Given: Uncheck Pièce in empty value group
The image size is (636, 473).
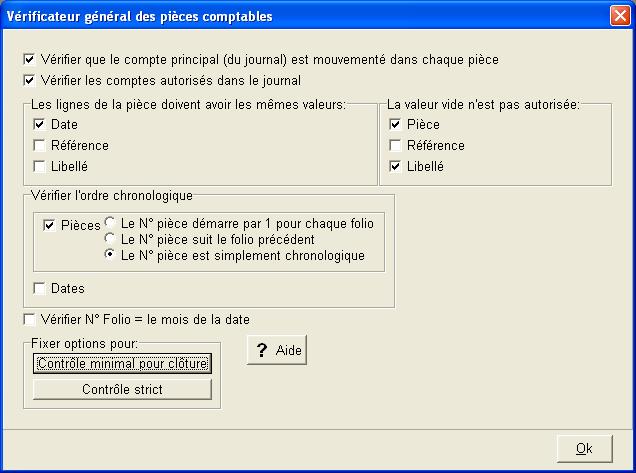Looking at the screenshot, I should tap(395, 125).
